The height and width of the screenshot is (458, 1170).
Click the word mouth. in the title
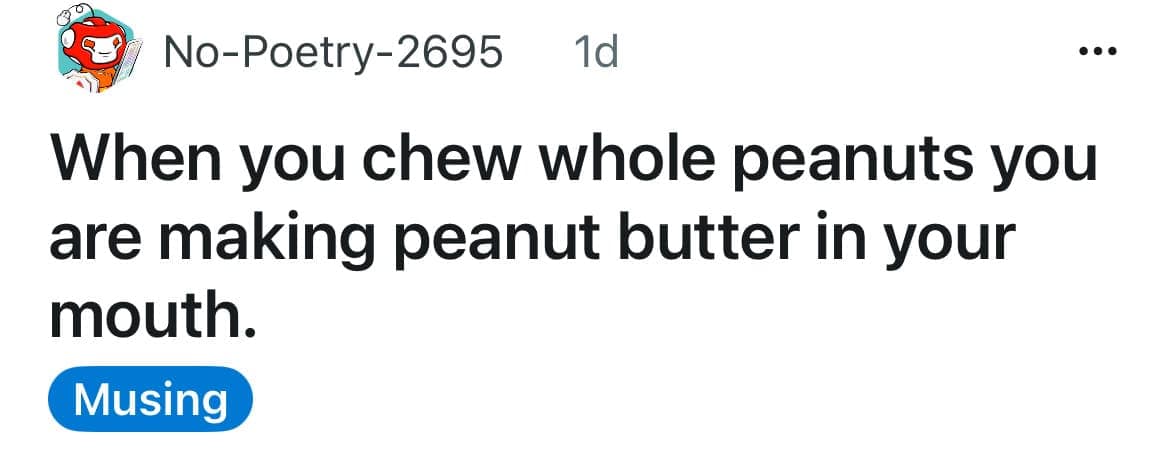pos(148,319)
